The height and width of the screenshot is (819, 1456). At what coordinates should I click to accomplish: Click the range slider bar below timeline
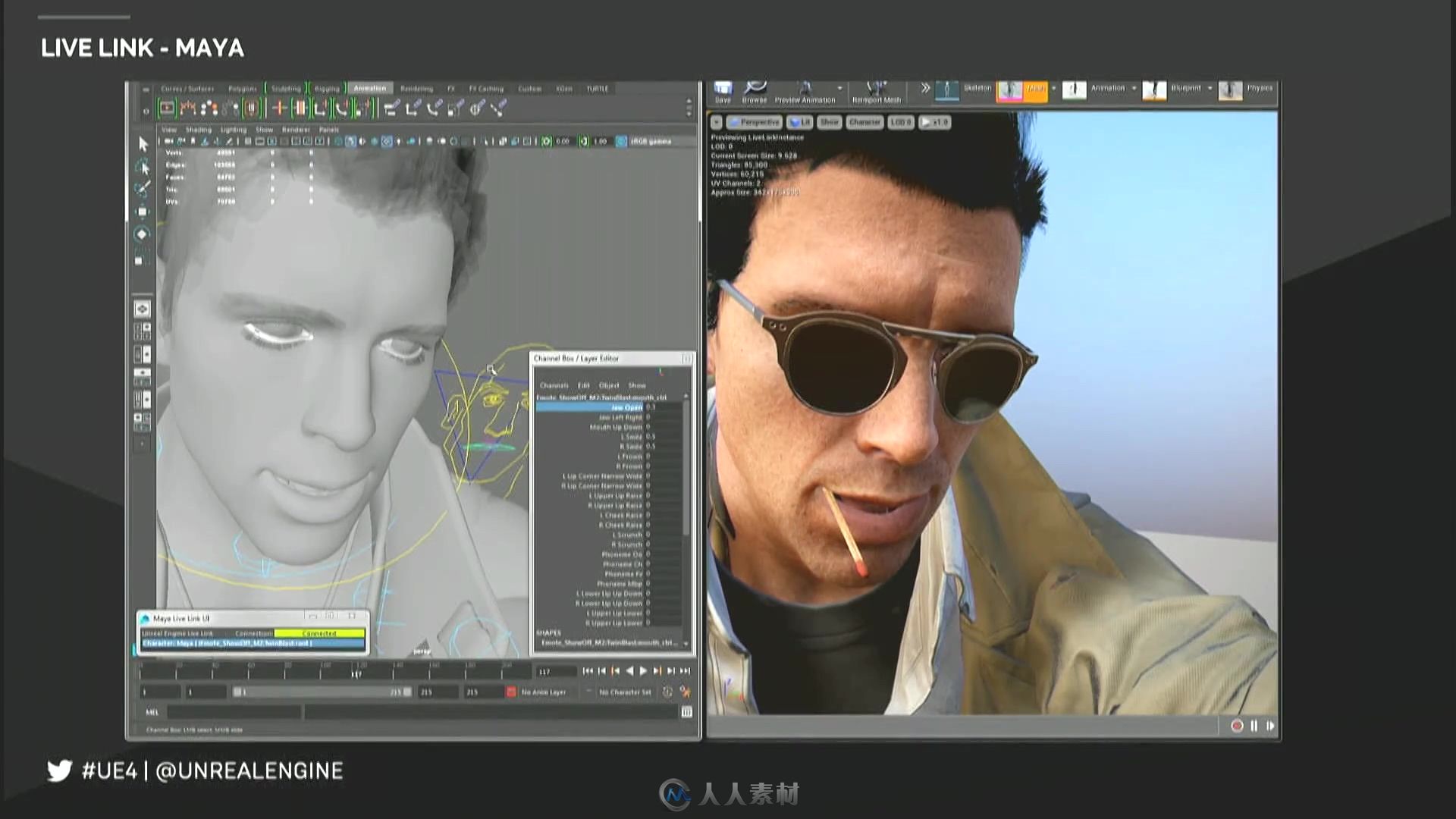[x=322, y=692]
